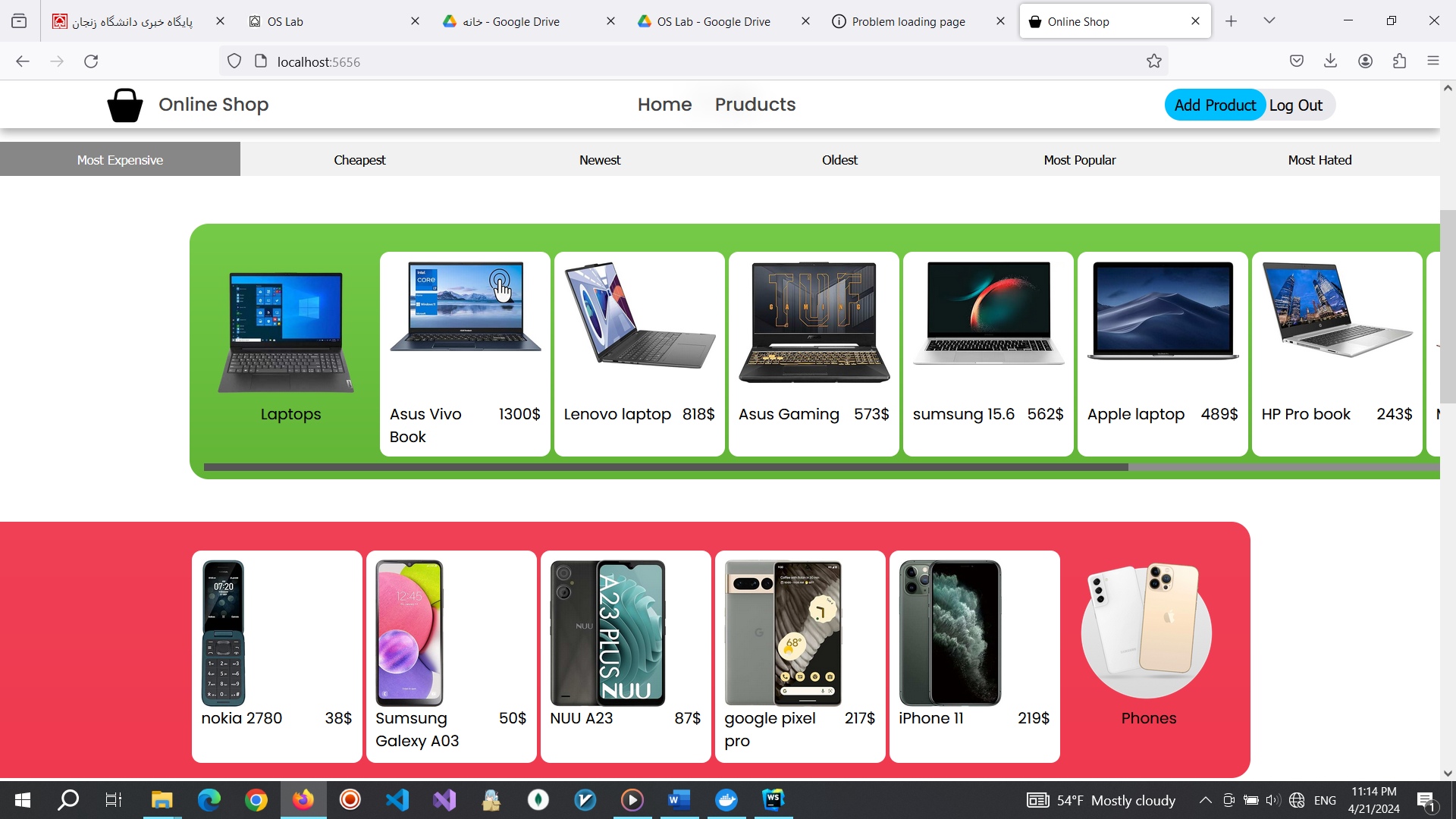Open Visual Studio Code from taskbar
This screenshot has height=819, width=1456.
397,800
